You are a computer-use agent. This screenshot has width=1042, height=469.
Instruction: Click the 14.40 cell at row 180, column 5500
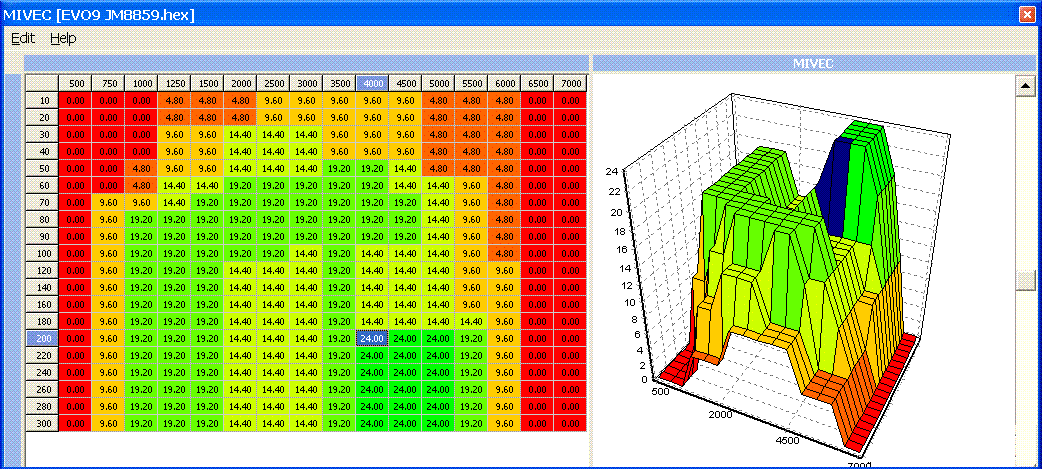coord(471,322)
